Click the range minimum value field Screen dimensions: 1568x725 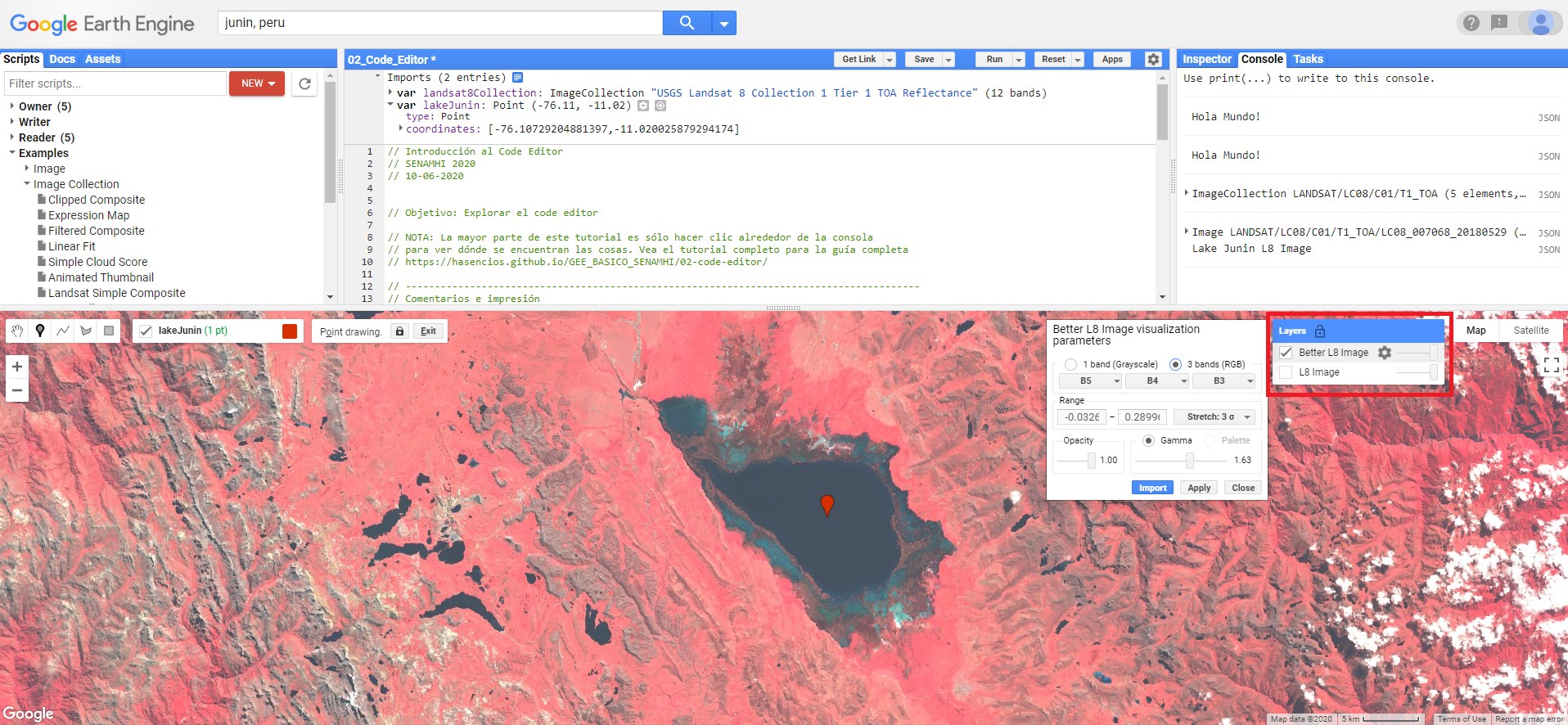click(1082, 417)
